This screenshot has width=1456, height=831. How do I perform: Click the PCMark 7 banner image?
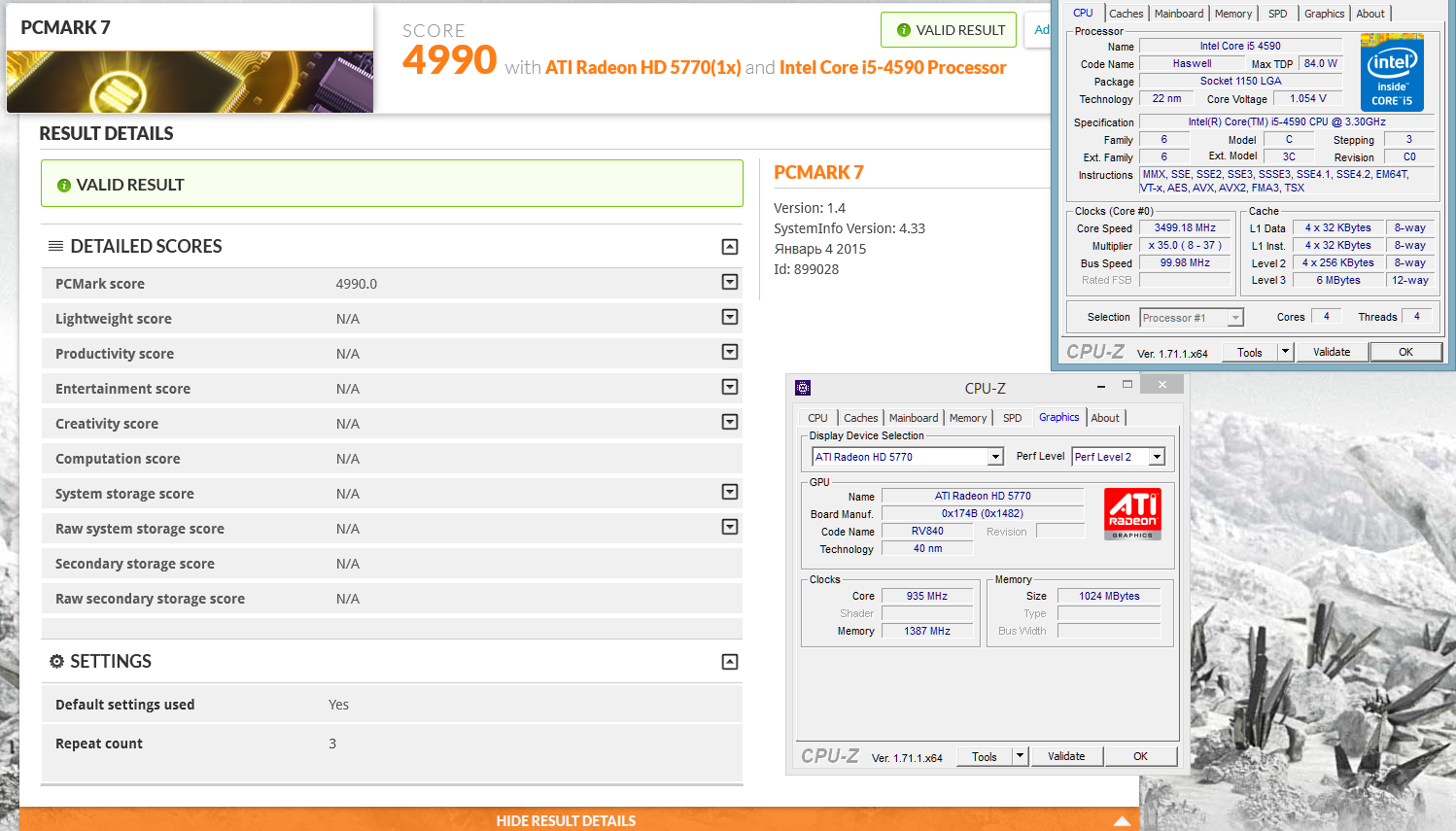[190, 82]
